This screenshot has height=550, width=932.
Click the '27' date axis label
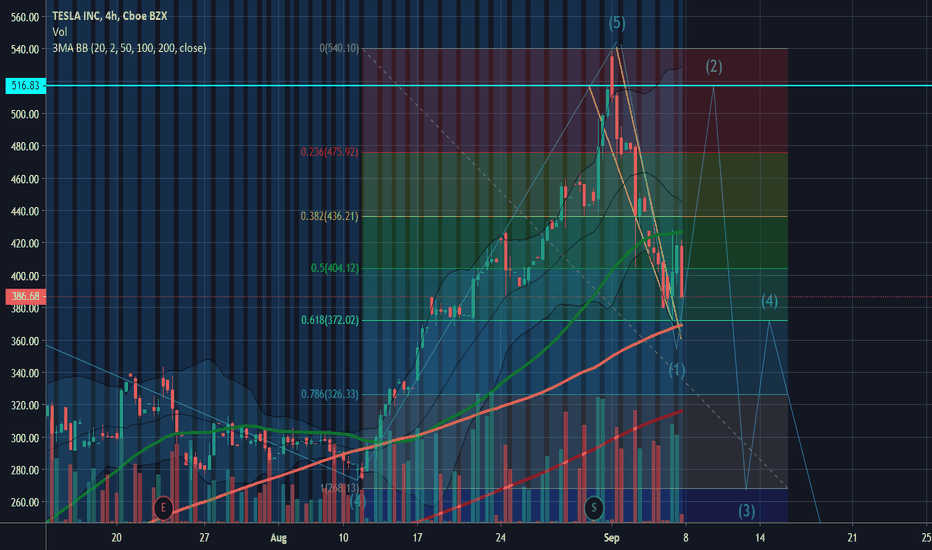click(x=204, y=538)
